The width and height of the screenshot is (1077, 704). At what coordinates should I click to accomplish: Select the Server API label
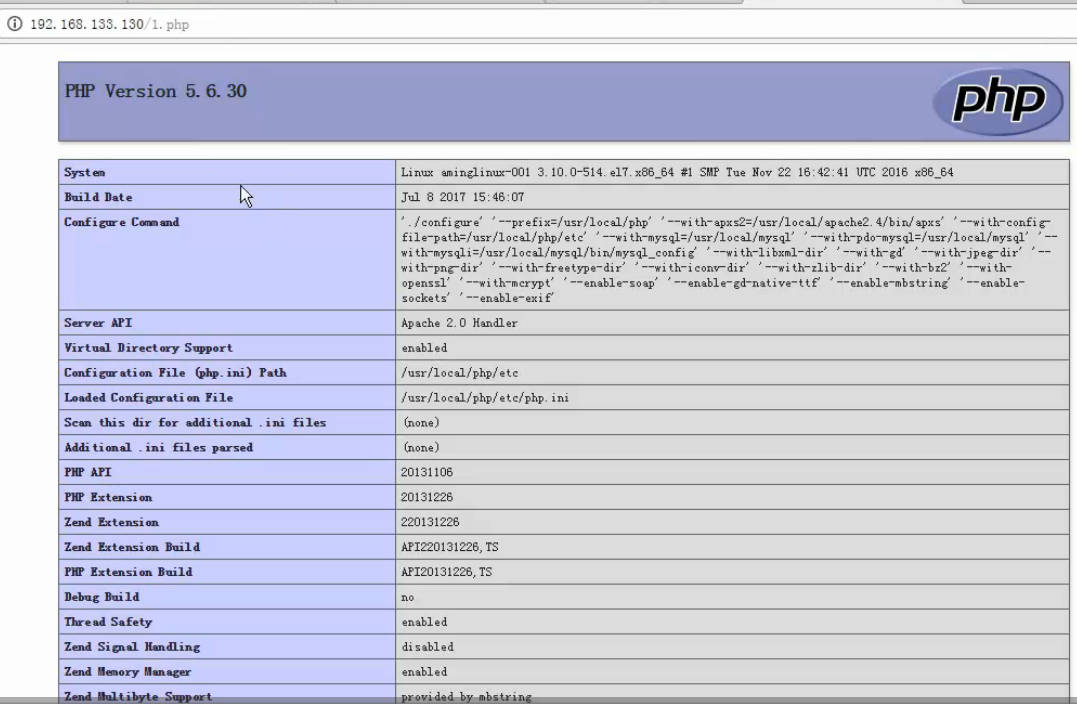coord(98,323)
